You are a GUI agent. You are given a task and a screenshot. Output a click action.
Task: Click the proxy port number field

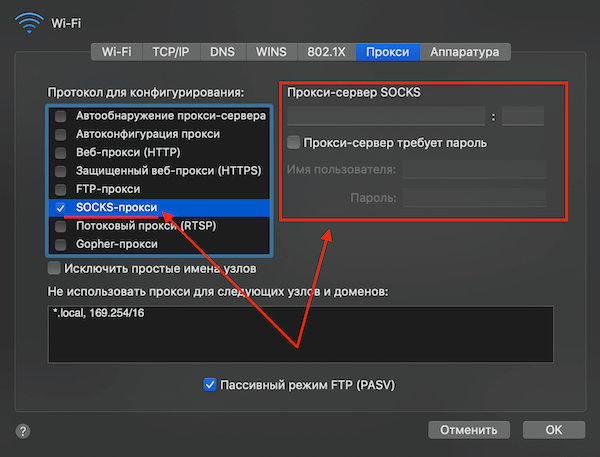tap(522, 116)
